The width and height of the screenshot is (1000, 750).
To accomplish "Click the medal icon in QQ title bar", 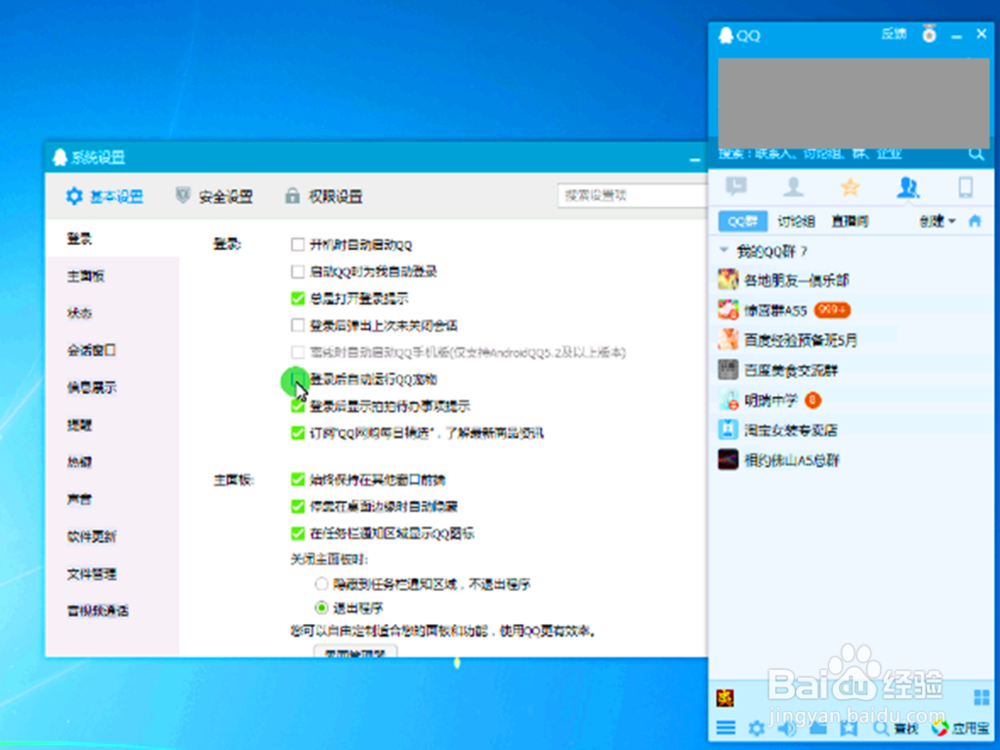I will click(x=929, y=34).
